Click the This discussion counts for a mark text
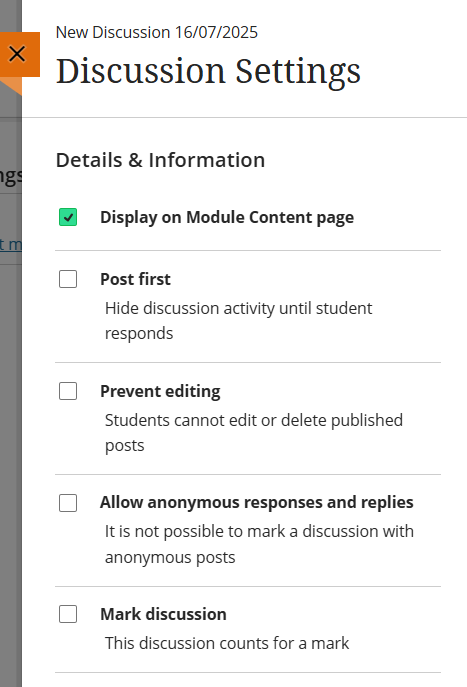Viewport: 467px width, 687px height. pyautogui.click(x=227, y=643)
